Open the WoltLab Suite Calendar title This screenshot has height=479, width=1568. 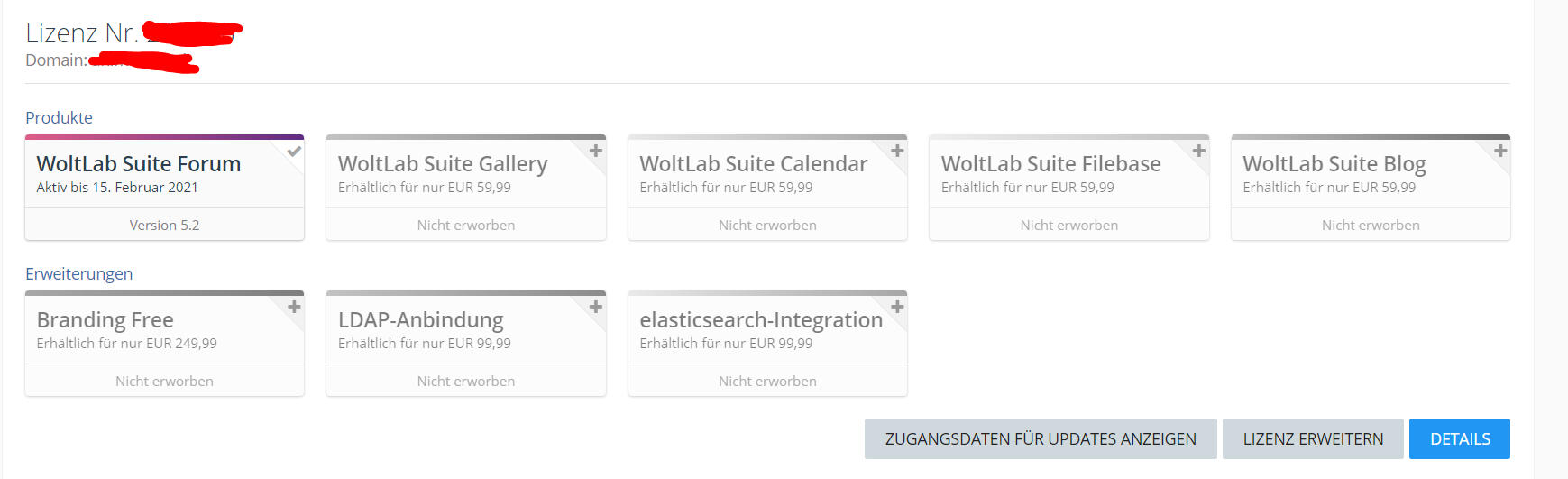(754, 164)
